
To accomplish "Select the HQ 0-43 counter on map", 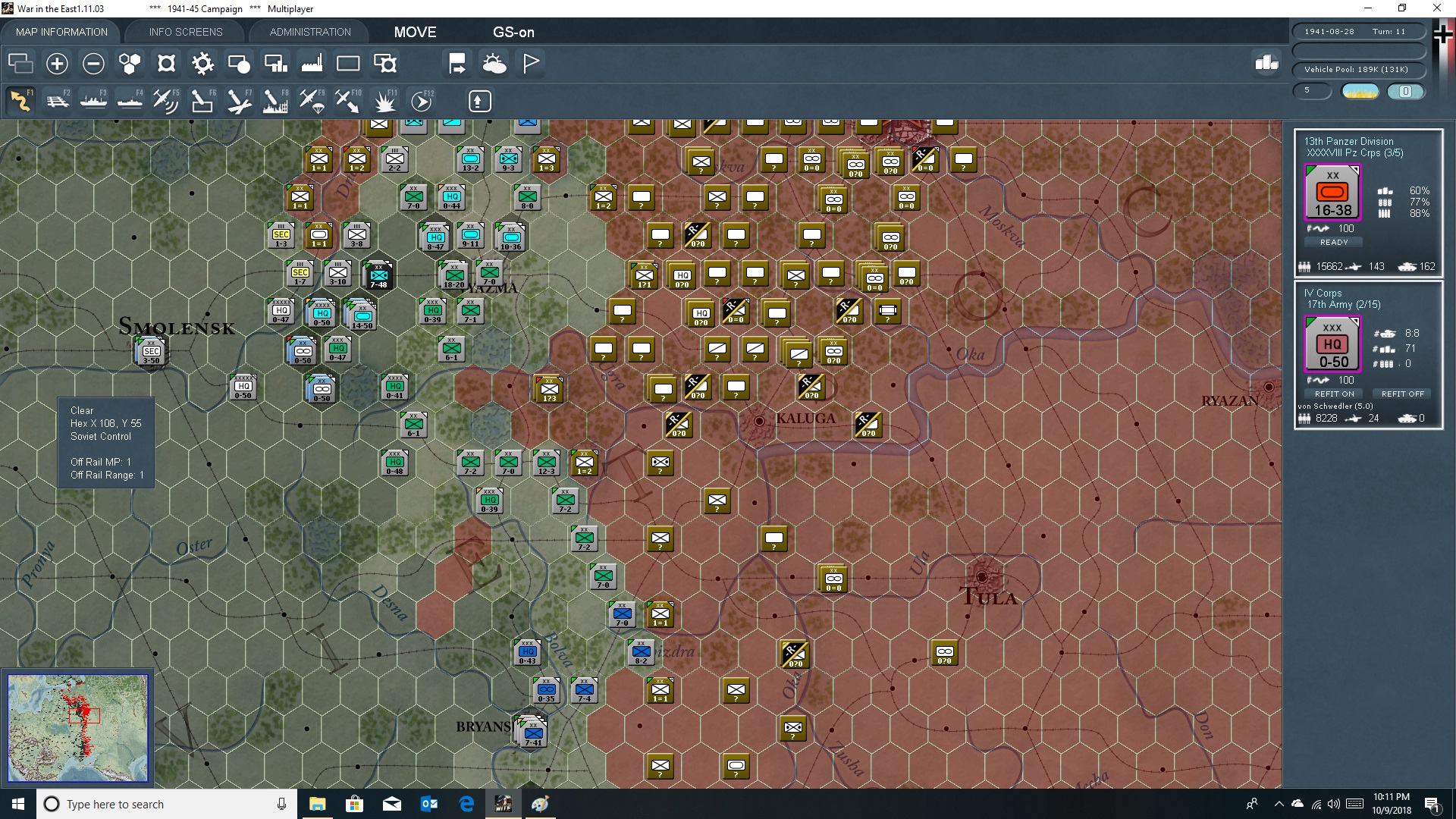I will [x=527, y=652].
